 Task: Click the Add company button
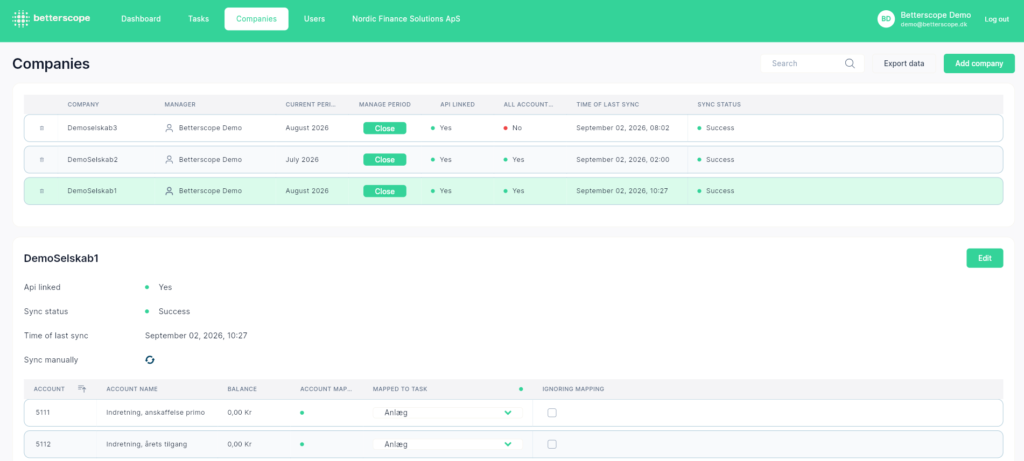coord(979,63)
